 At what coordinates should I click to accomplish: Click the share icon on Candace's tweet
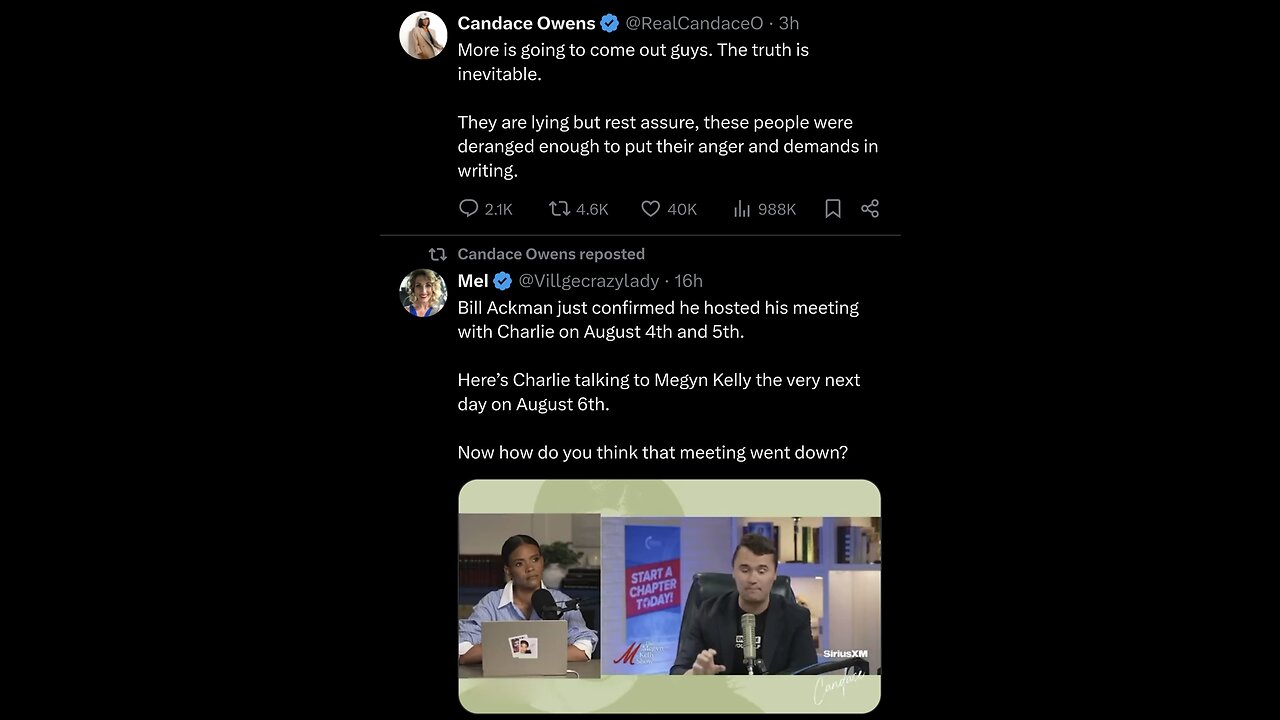pos(870,208)
